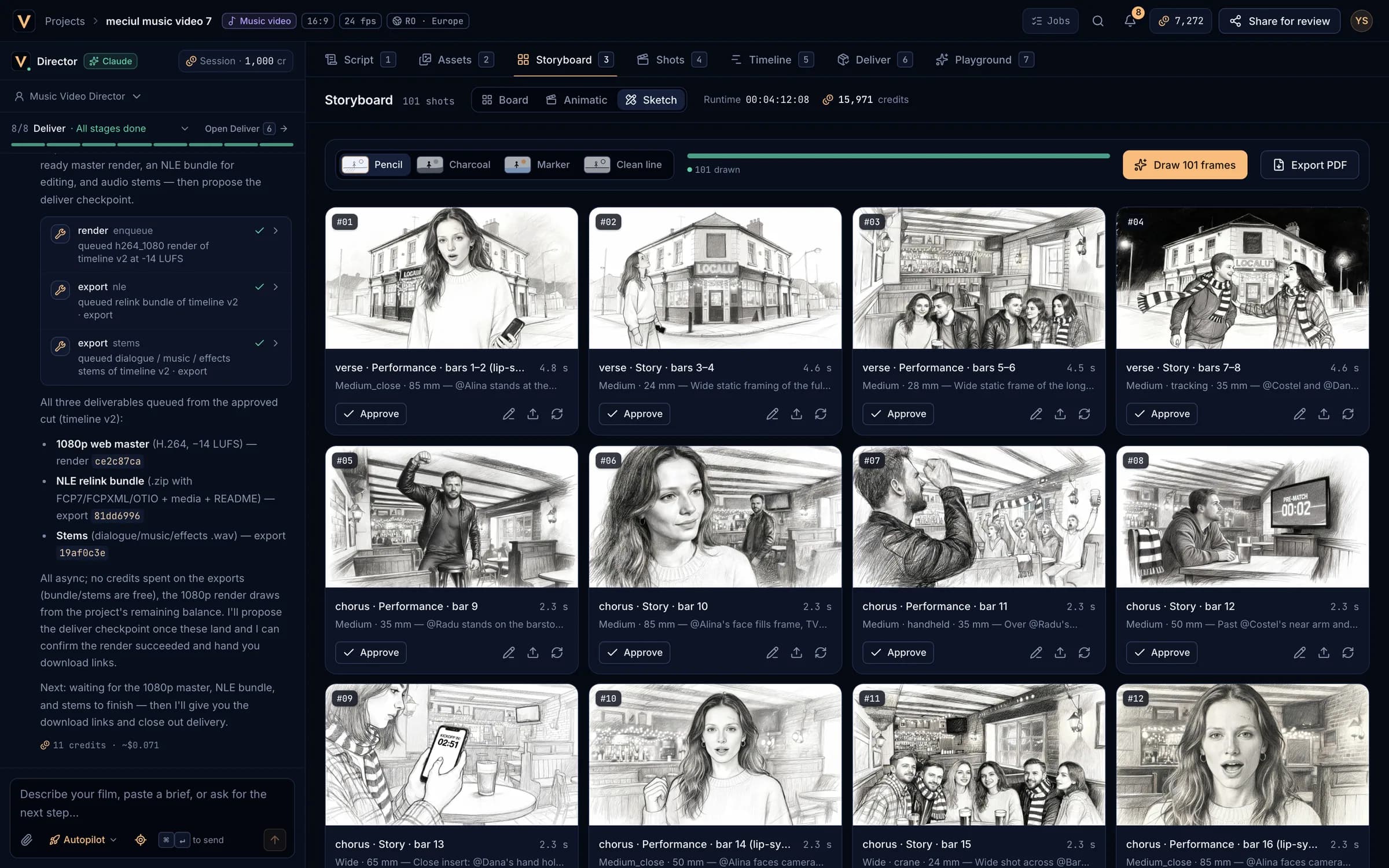The height and width of the screenshot is (868, 1389).
Task: Switch to Animatic view
Action: [577, 100]
